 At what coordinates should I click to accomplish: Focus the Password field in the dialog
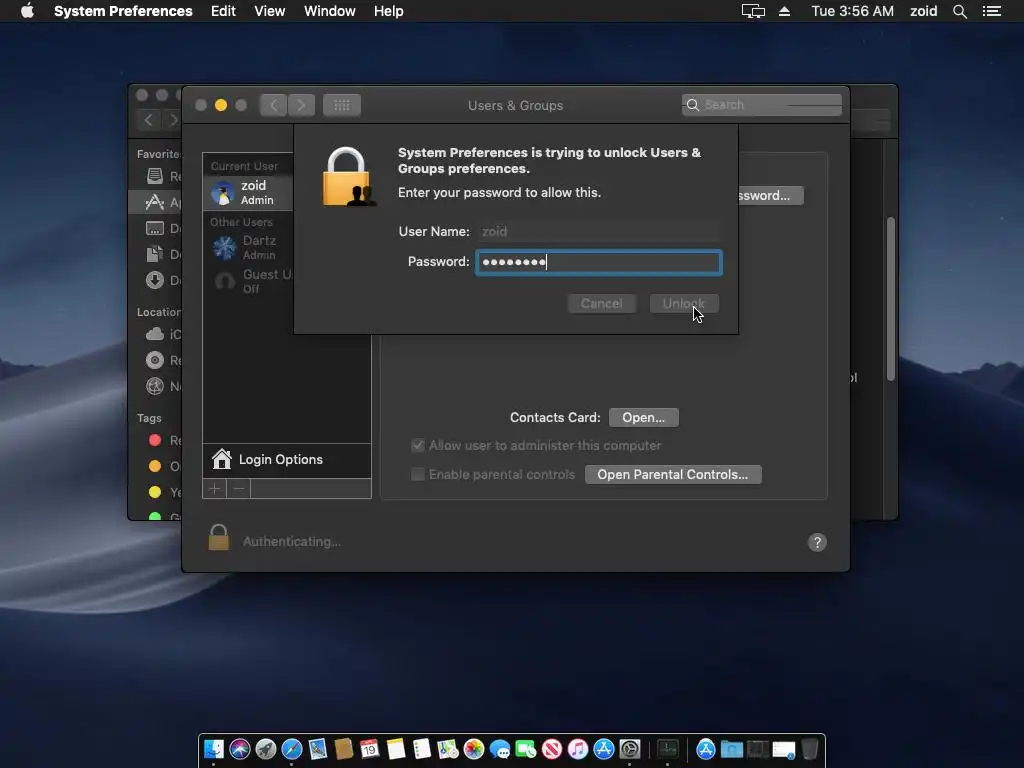[x=599, y=262]
